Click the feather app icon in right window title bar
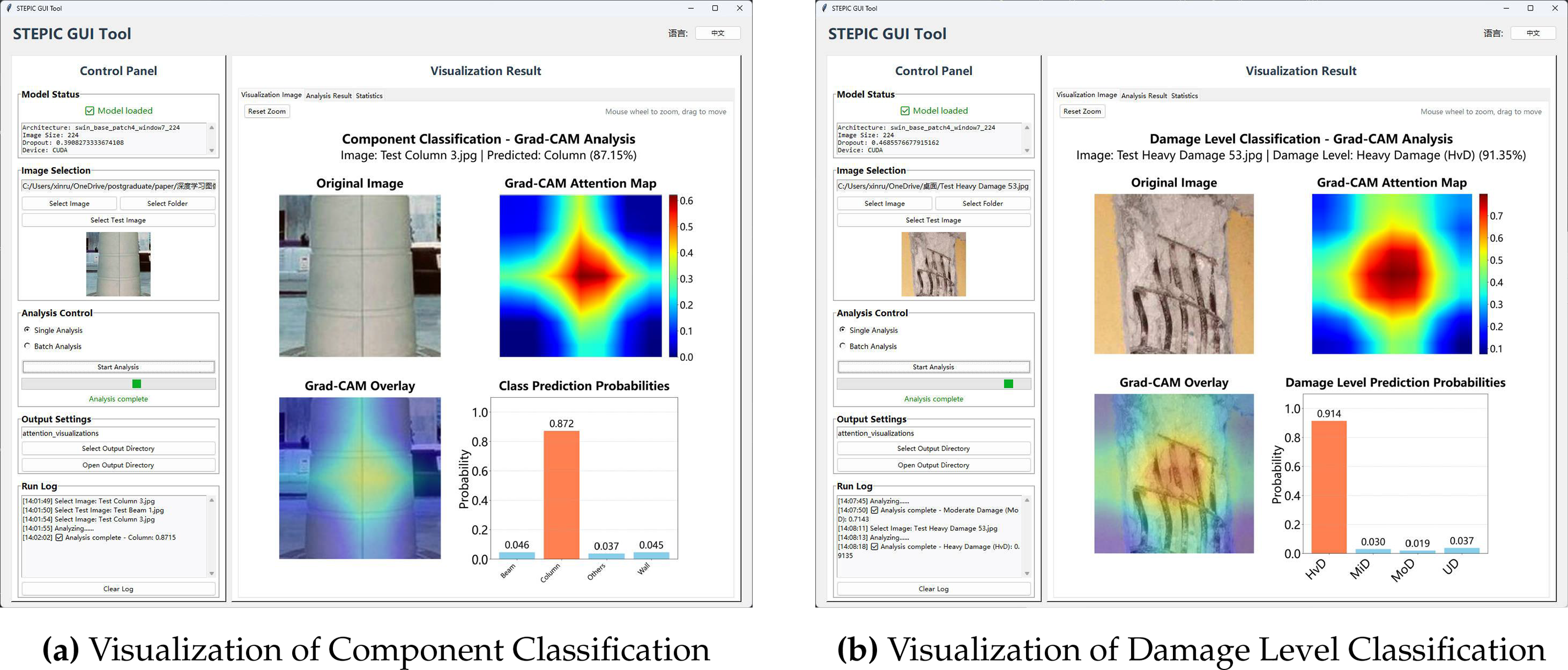The width and height of the screenshot is (1568, 670). (824, 8)
